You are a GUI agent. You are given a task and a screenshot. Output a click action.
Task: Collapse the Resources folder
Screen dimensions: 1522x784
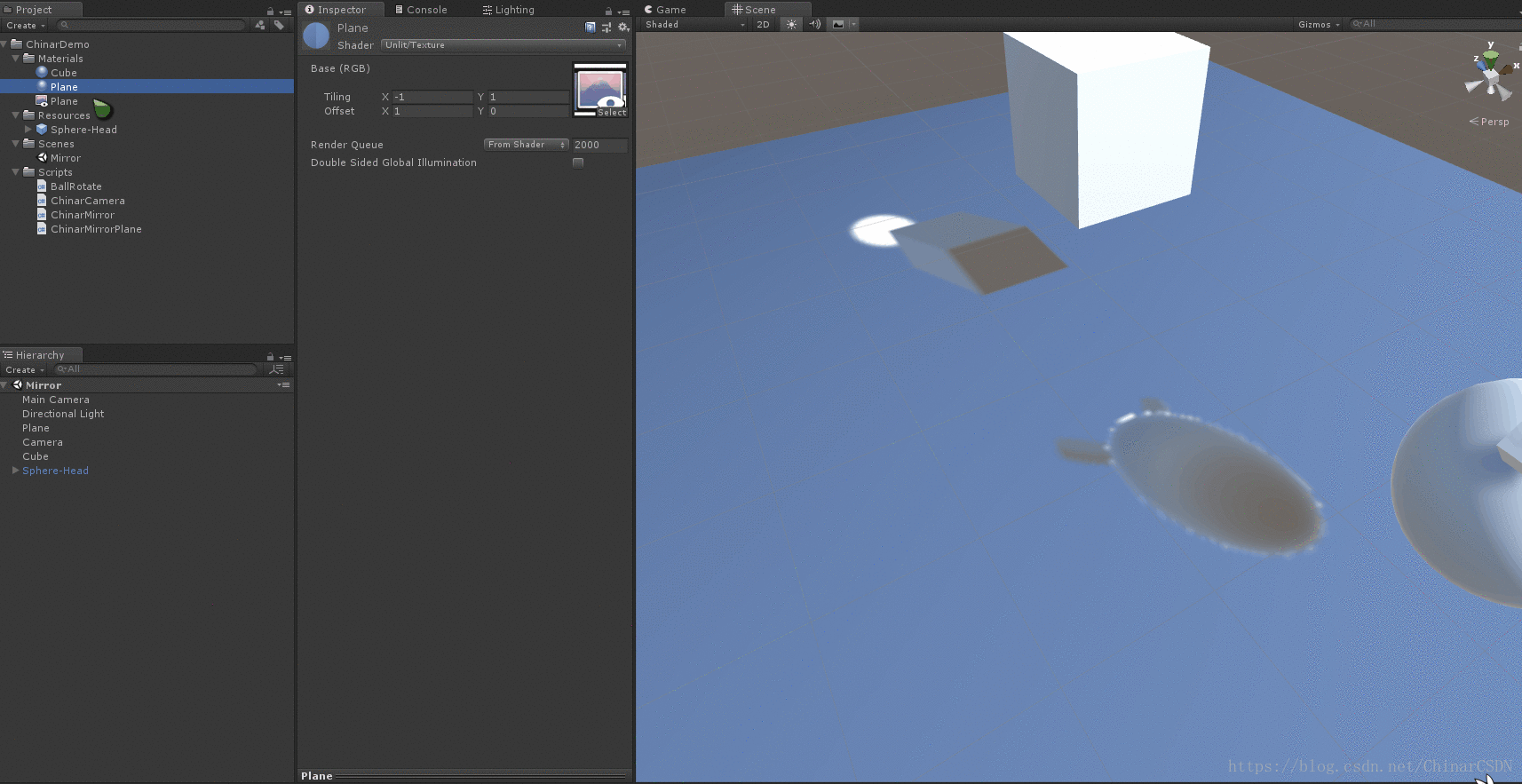[x=16, y=115]
